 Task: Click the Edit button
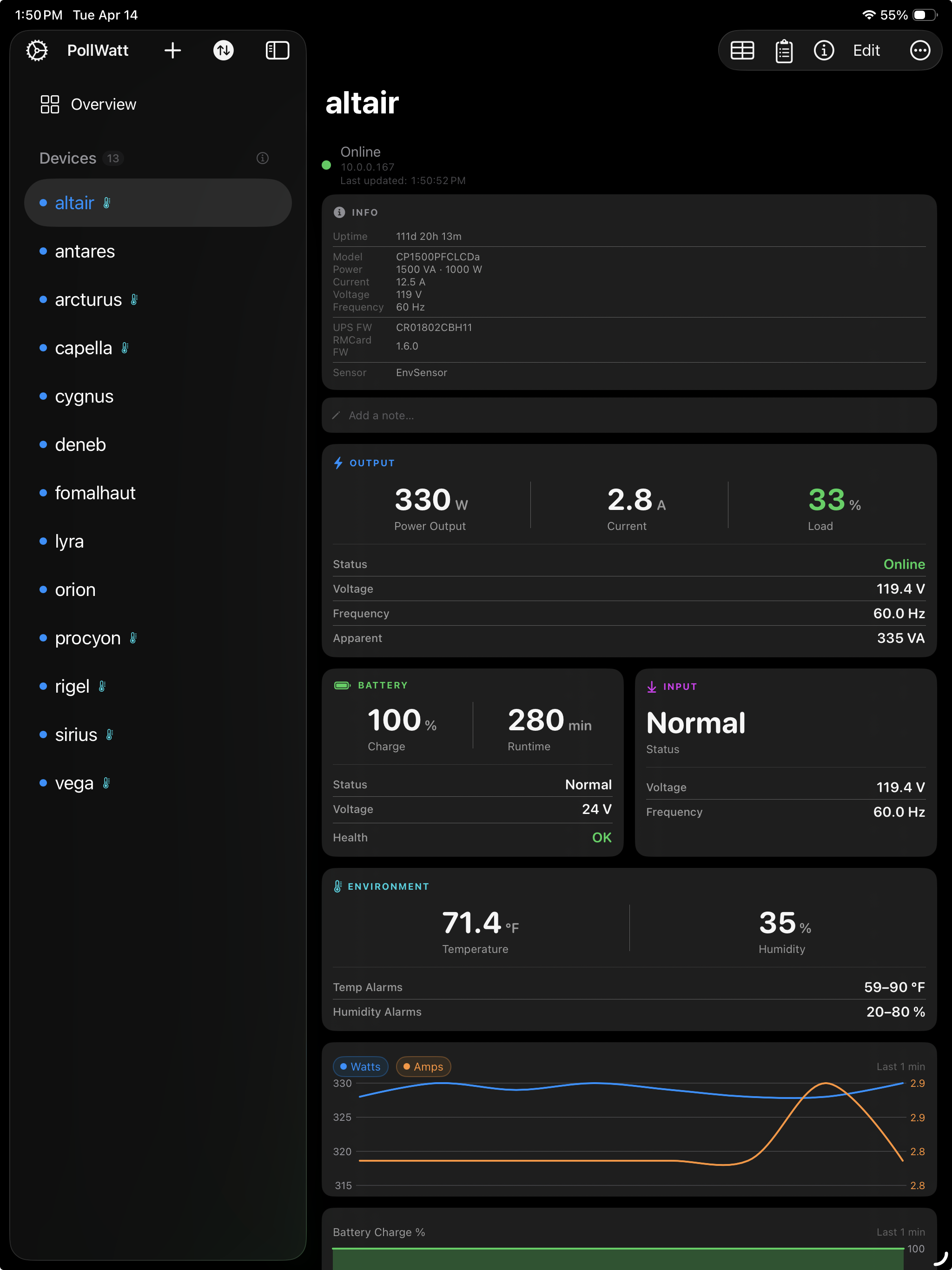(x=866, y=51)
